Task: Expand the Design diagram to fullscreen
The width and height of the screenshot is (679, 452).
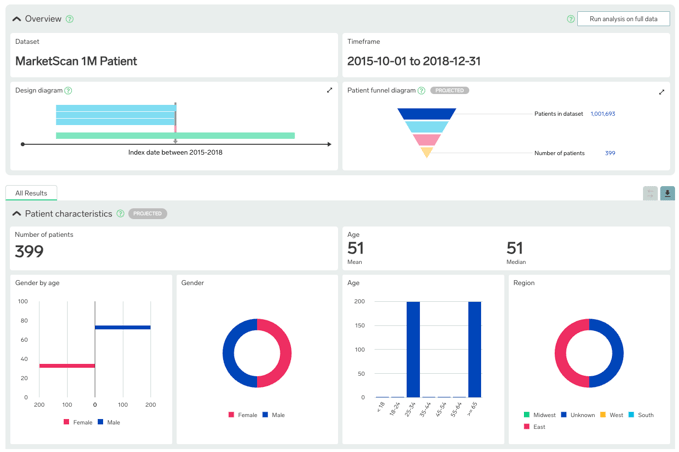Action: click(329, 91)
